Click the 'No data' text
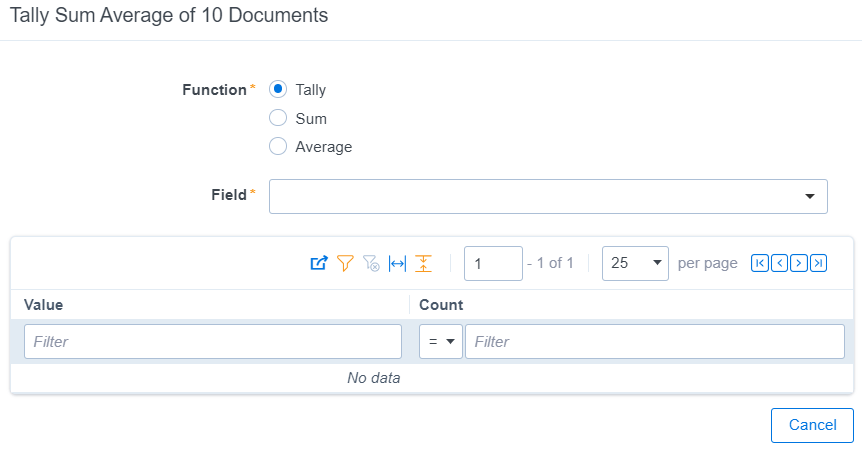The image size is (862, 449). 374,378
